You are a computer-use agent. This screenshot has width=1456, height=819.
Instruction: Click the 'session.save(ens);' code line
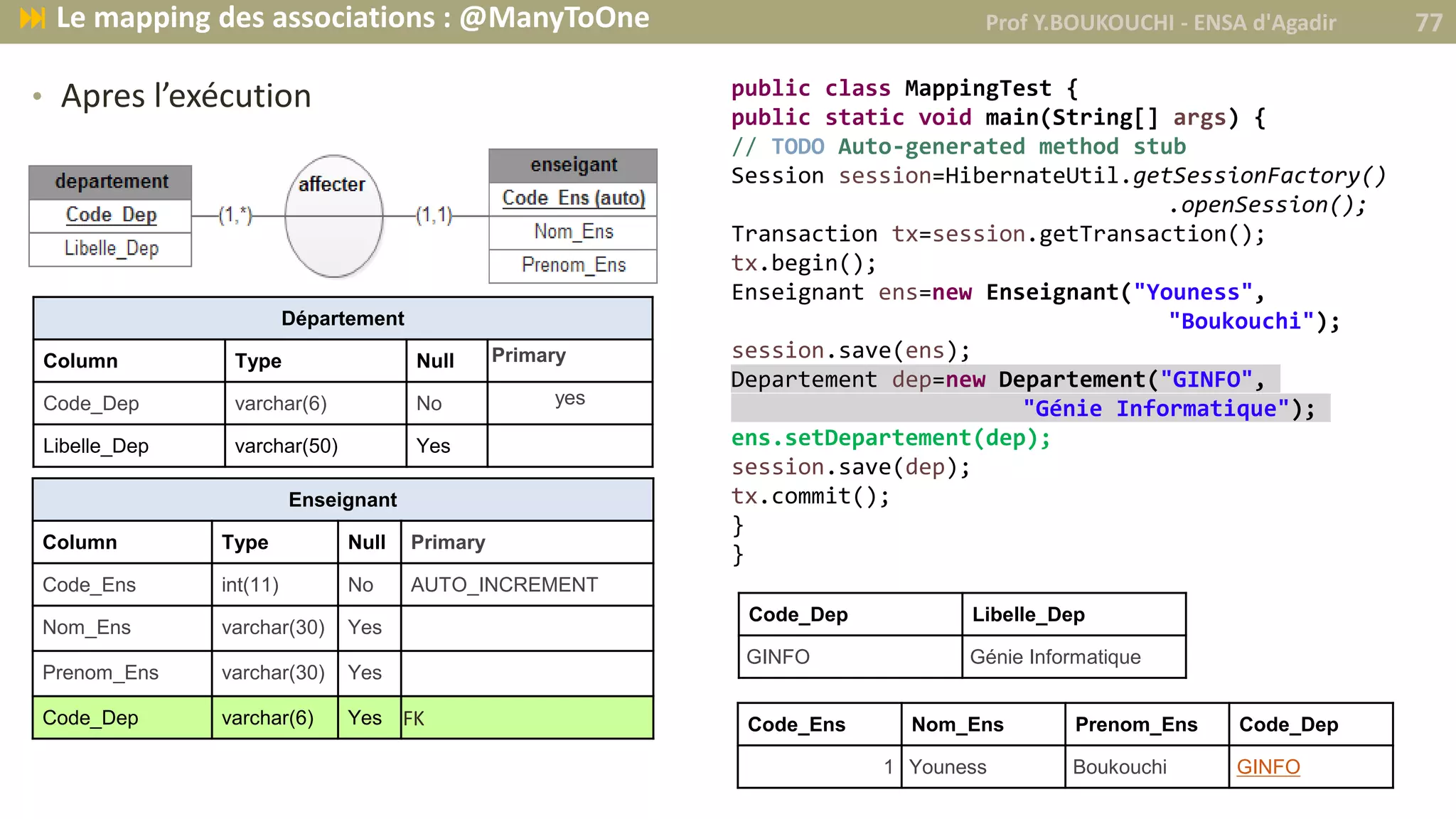851,351
